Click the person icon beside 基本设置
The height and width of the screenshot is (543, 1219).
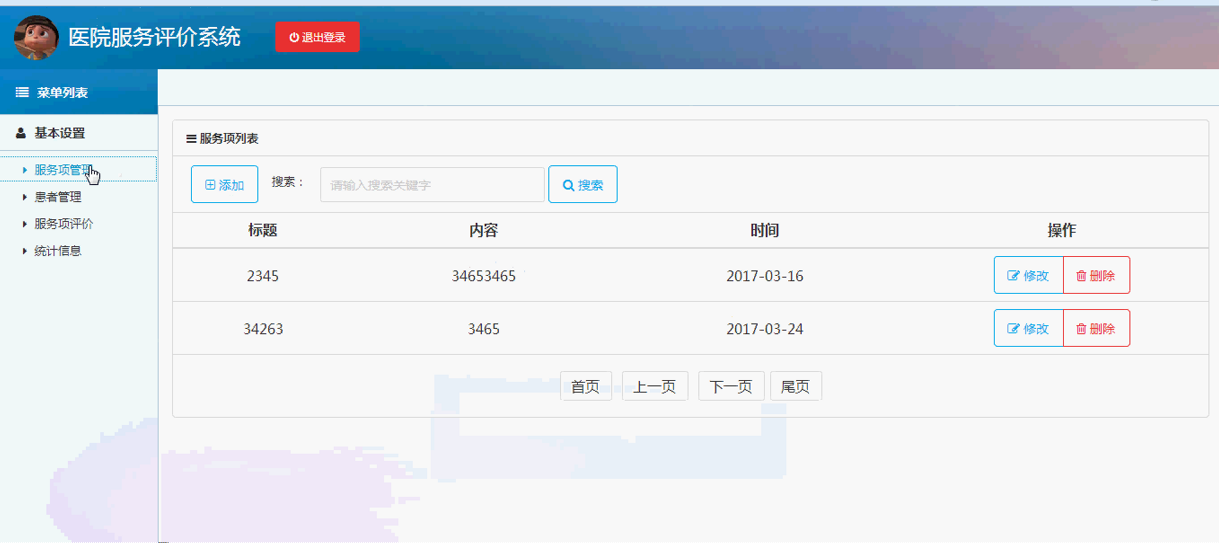coord(21,133)
